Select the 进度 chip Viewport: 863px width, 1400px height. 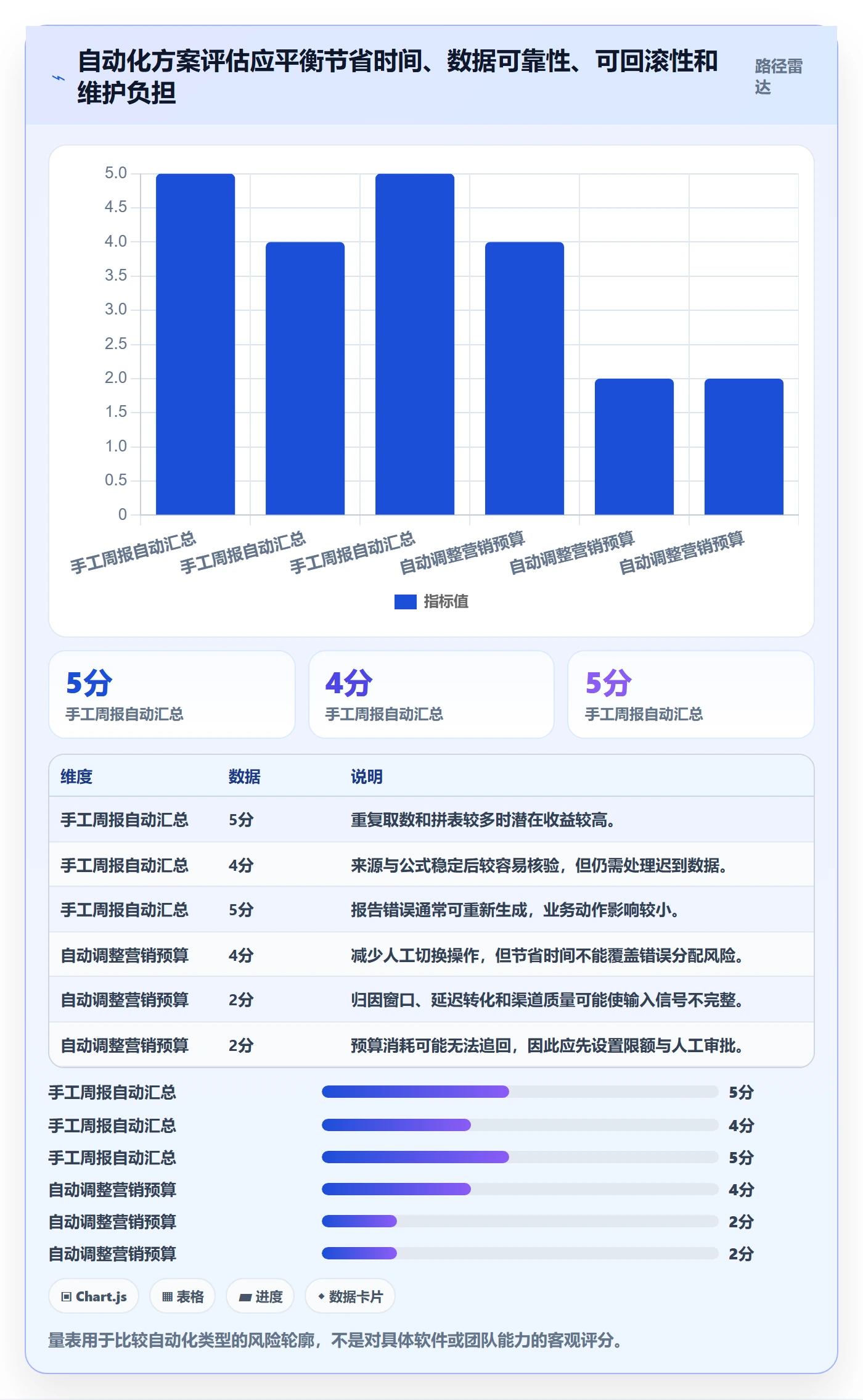tap(260, 1296)
